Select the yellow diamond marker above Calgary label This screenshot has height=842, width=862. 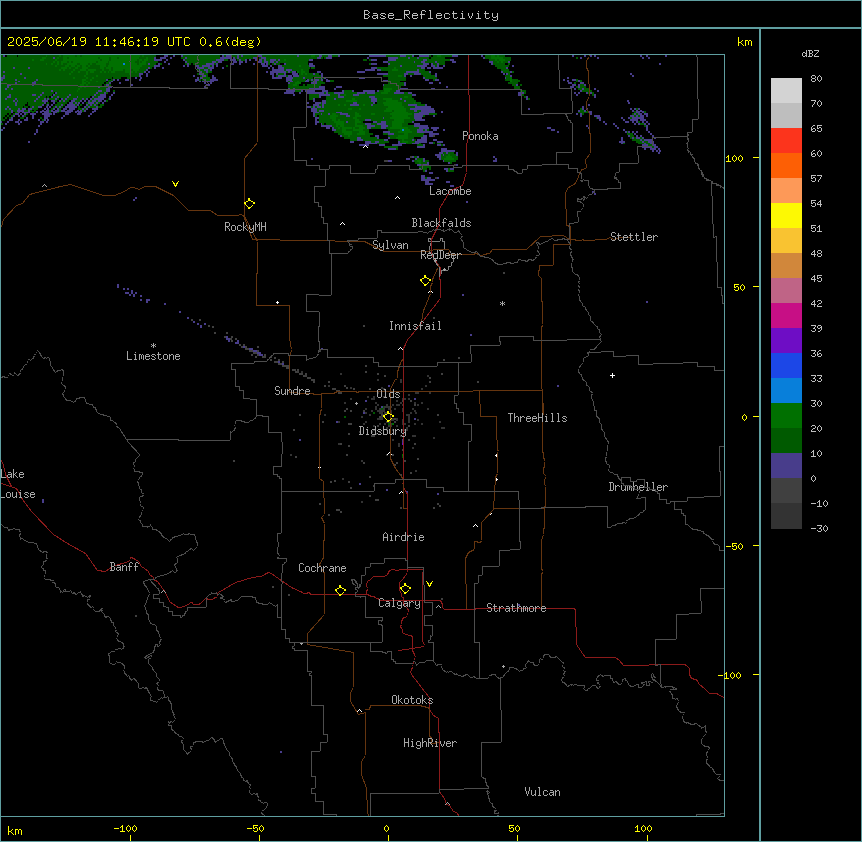405,589
